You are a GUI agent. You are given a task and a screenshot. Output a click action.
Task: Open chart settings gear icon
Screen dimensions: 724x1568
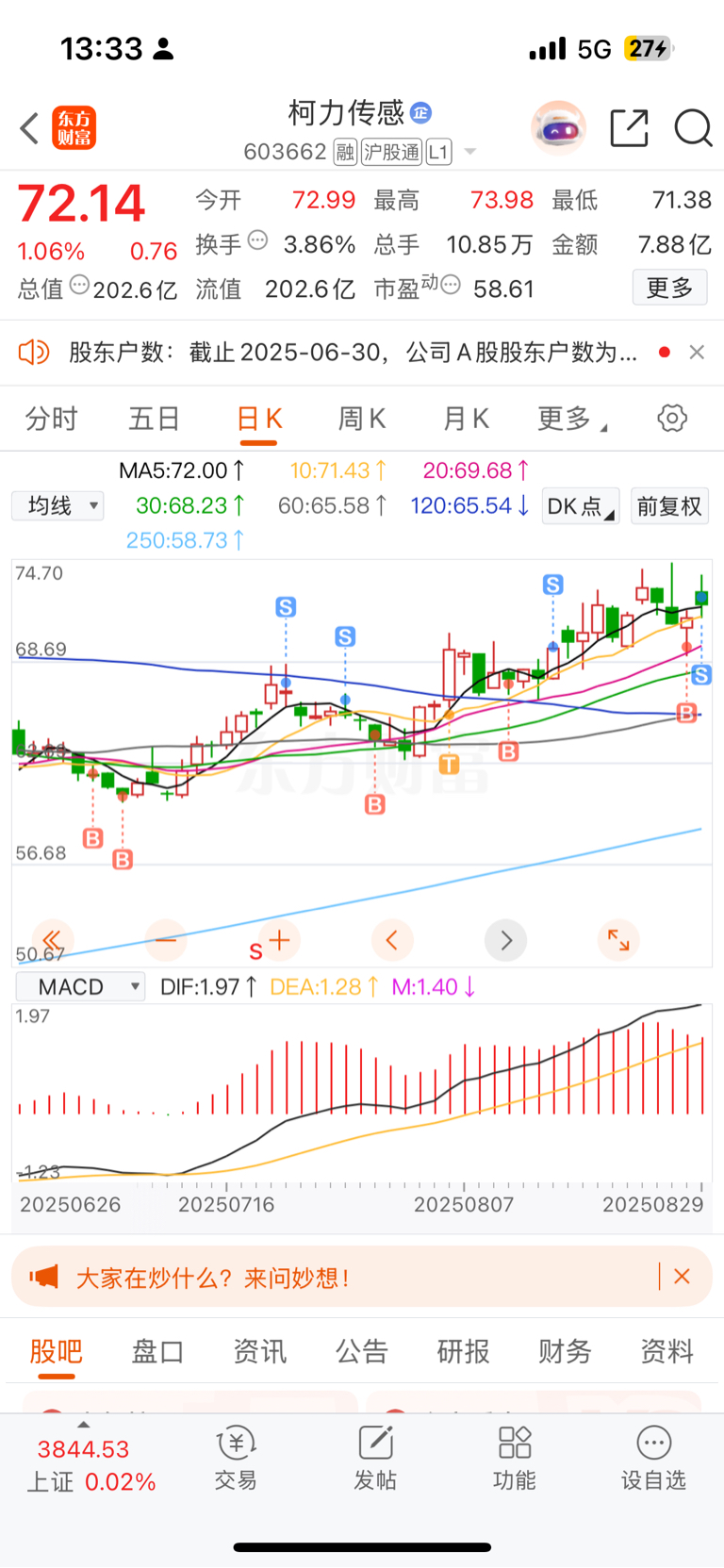click(x=672, y=418)
